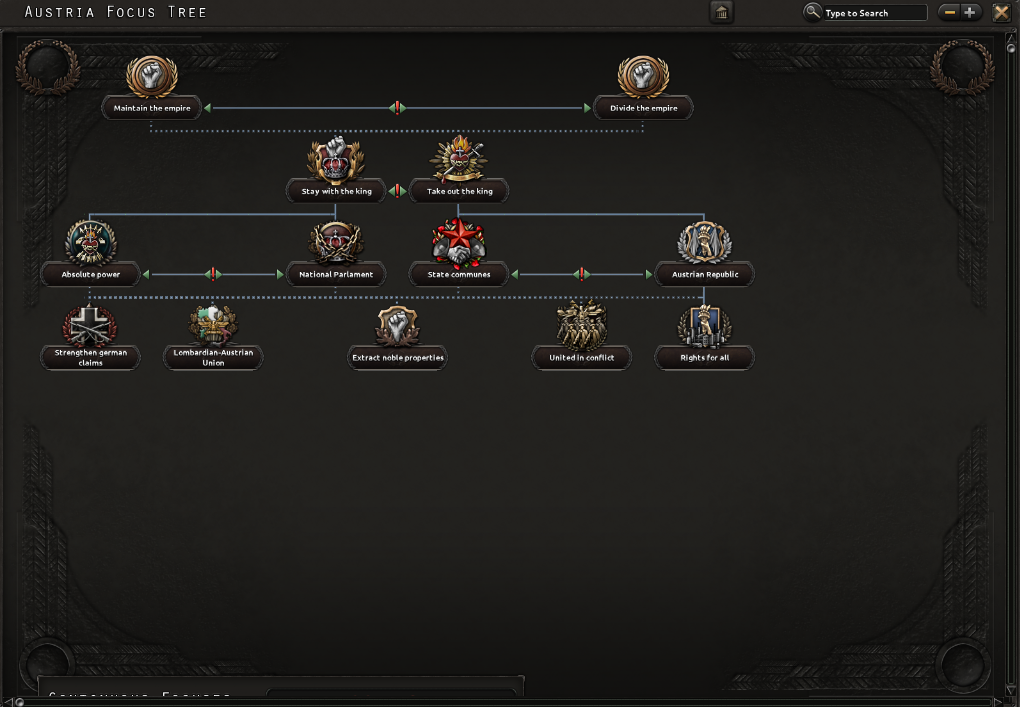Select the Austrian Republic focus icon

pyautogui.click(x=704, y=243)
